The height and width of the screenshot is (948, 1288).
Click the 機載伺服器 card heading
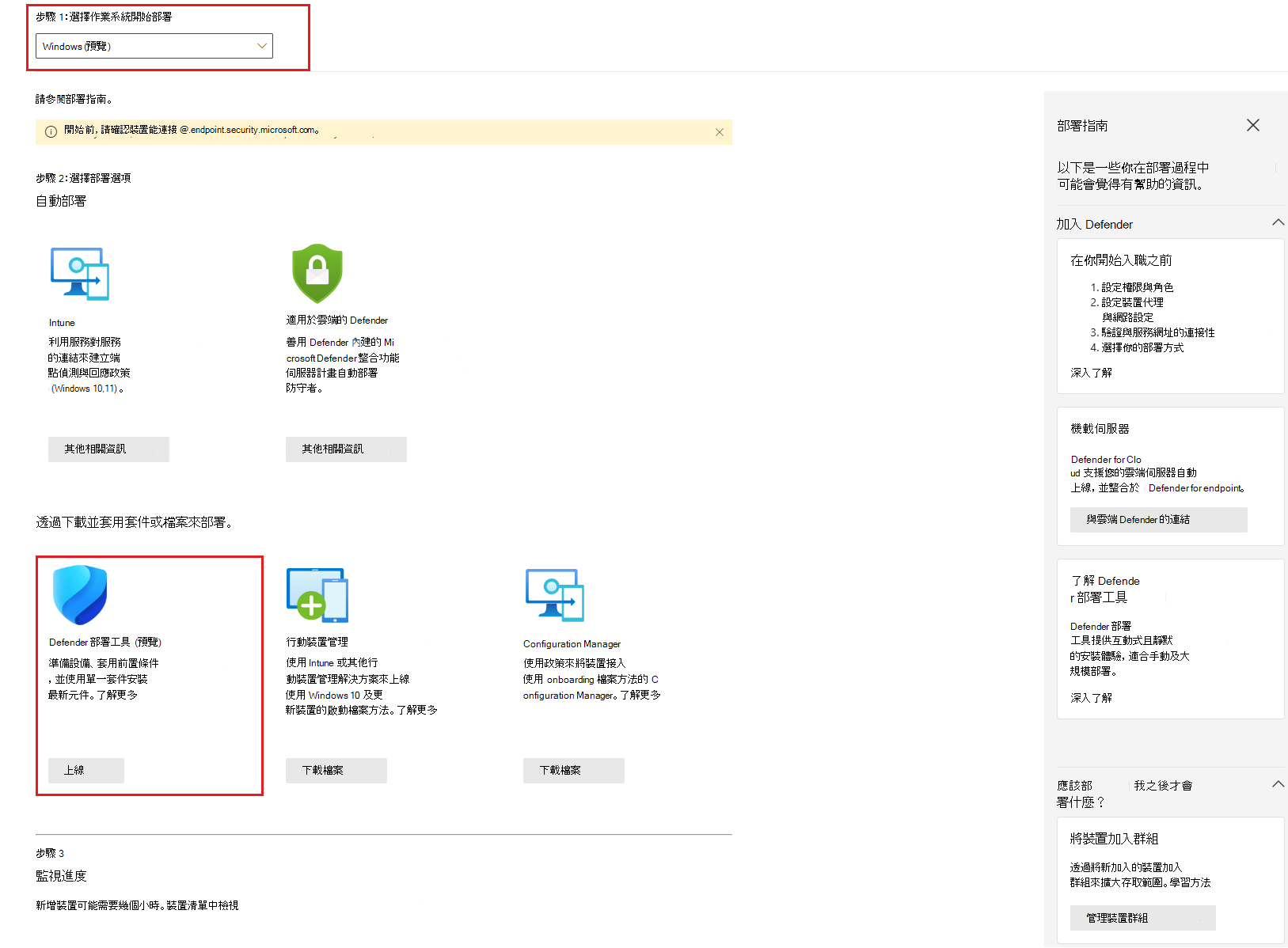tap(1100, 429)
